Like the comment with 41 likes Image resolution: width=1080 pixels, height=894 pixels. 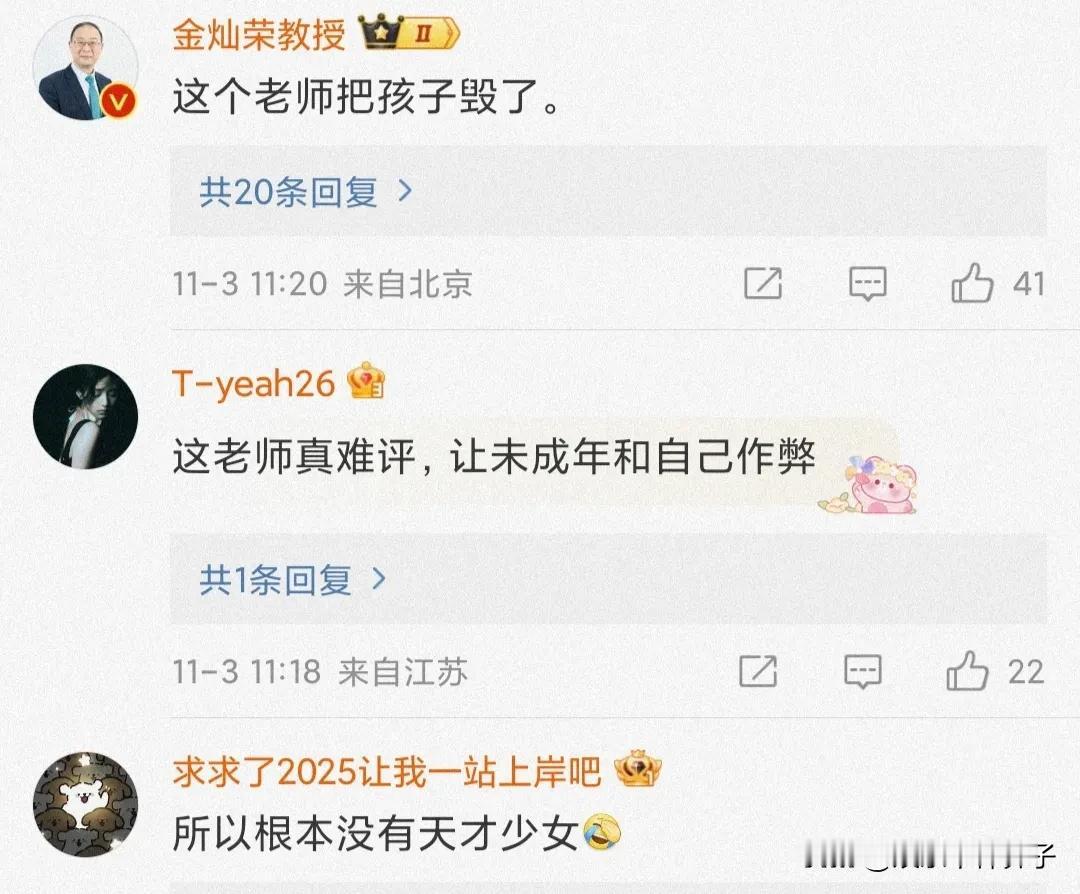972,283
